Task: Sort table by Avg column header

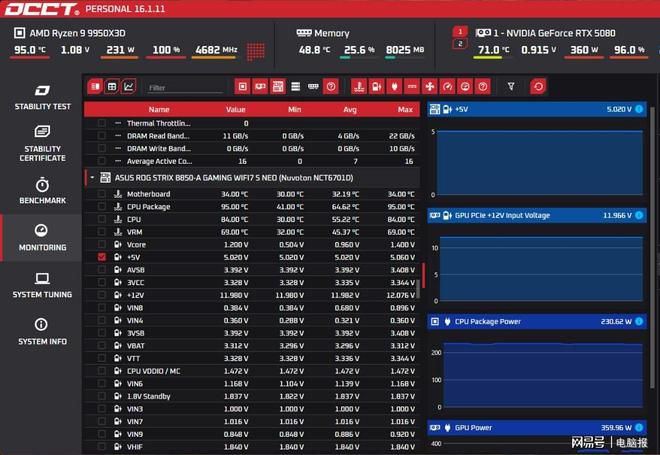Action: pyautogui.click(x=350, y=109)
